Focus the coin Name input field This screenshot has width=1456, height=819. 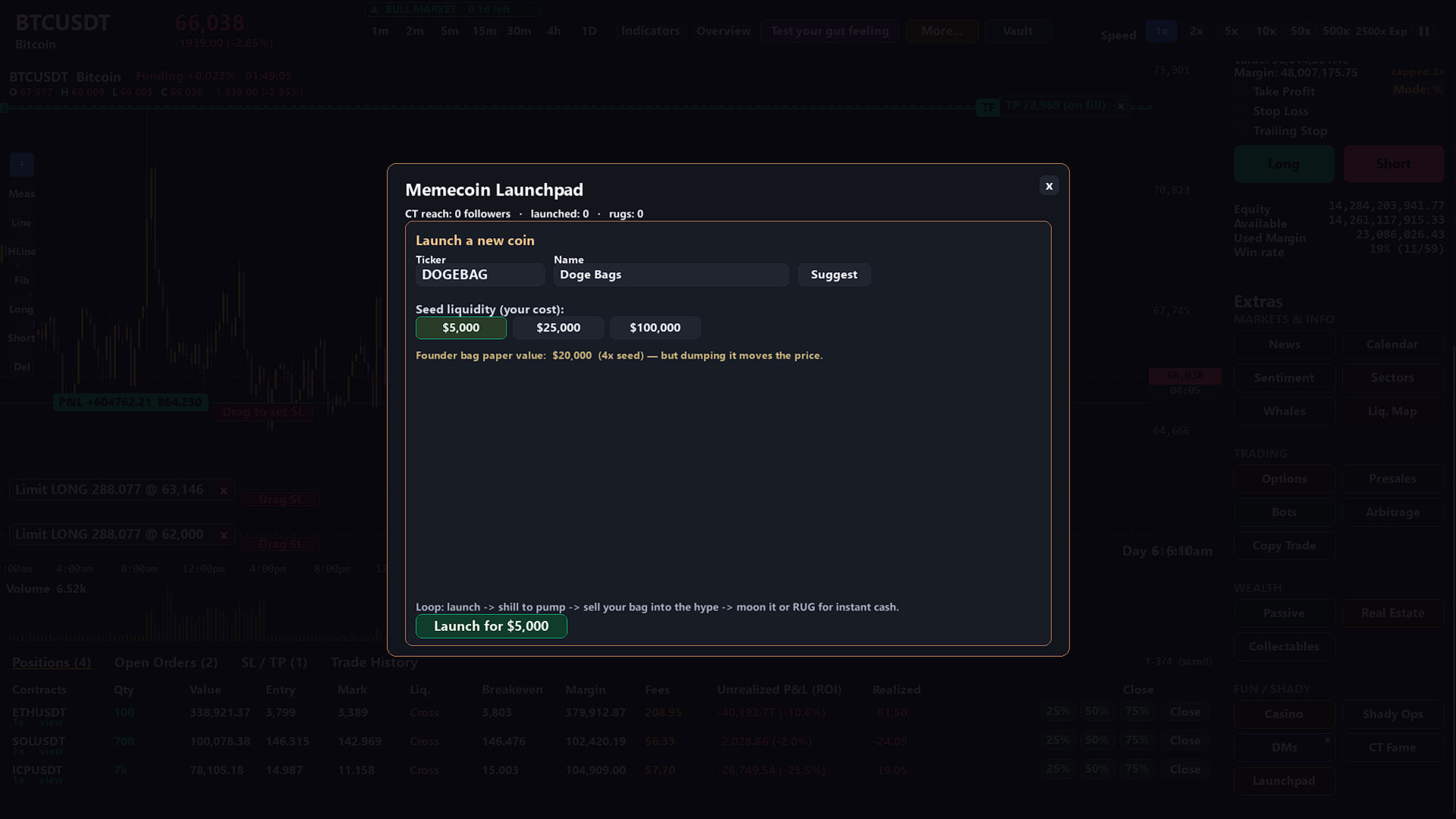coord(671,275)
